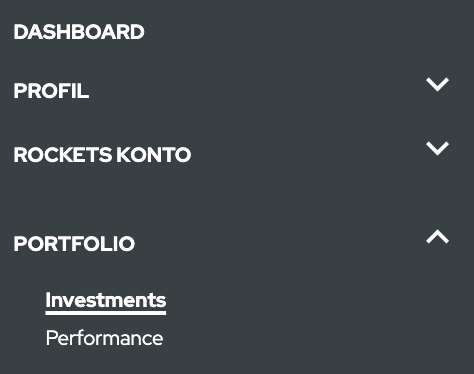Expand the PROFIL section chevron

click(x=437, y=84)
